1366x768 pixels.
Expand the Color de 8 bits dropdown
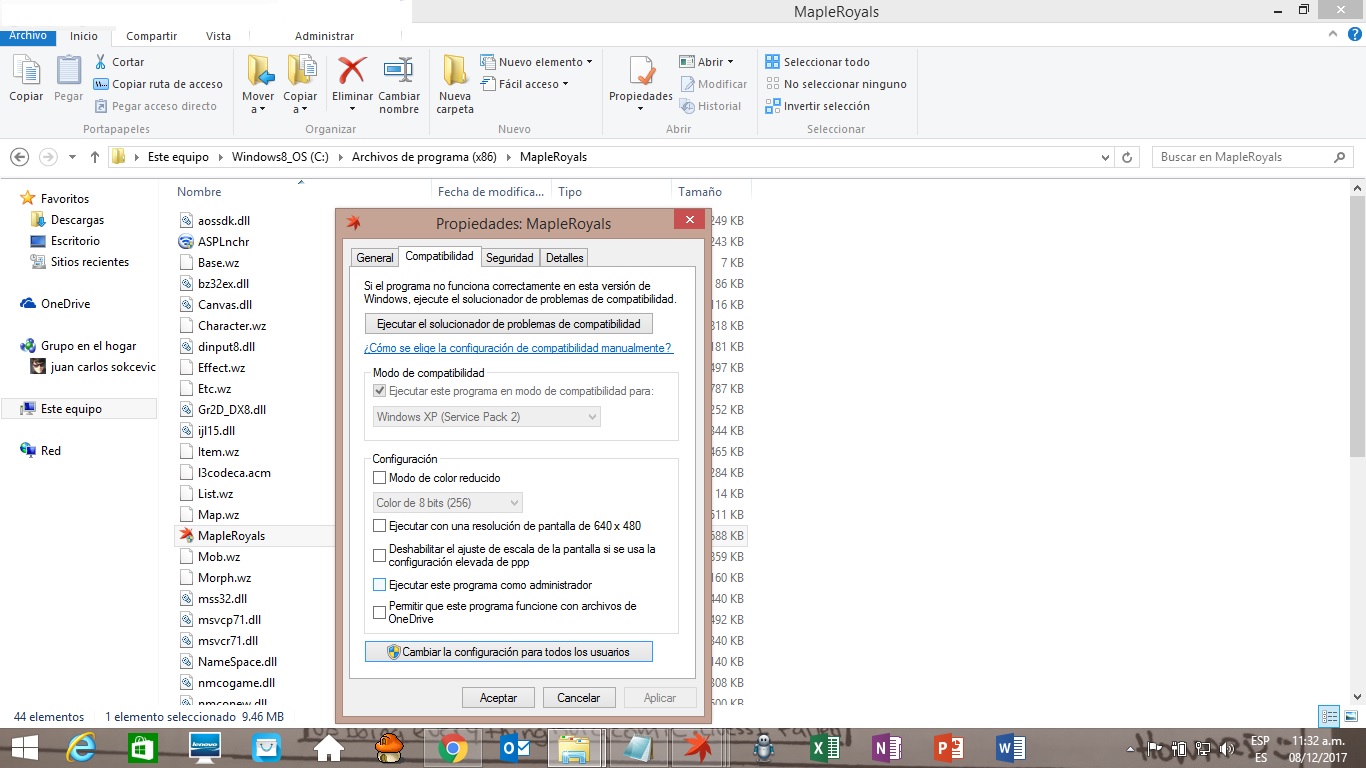coord(448,503)
